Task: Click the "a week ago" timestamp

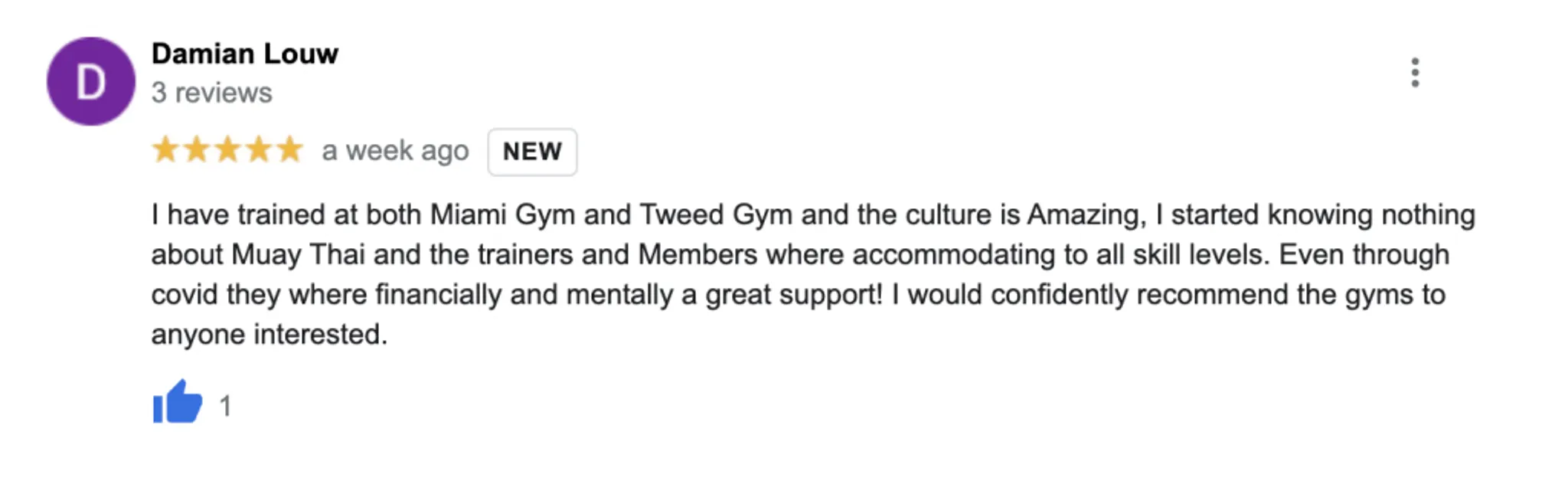Action: [395, 151]
